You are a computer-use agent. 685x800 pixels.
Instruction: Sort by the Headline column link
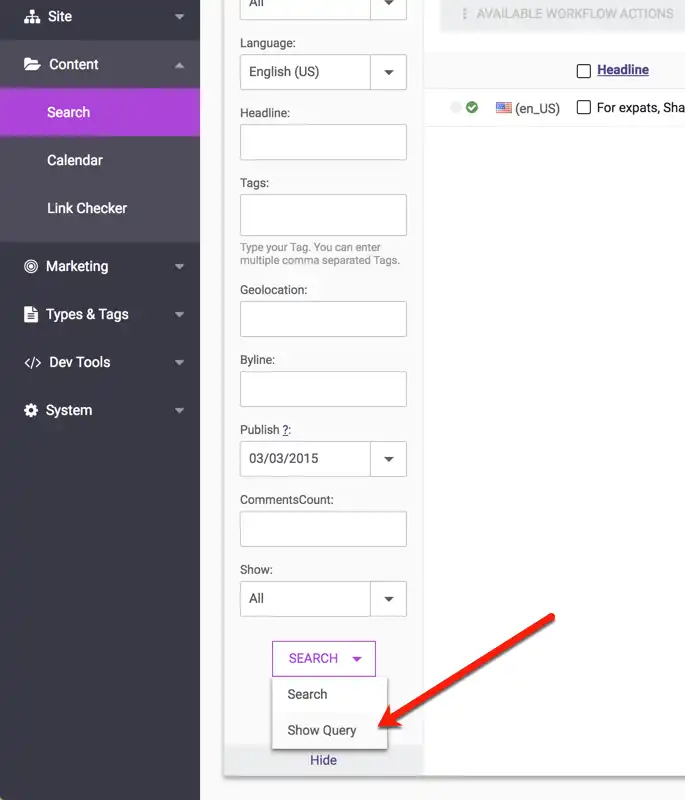pyautogui.click(x=623, y=70)
